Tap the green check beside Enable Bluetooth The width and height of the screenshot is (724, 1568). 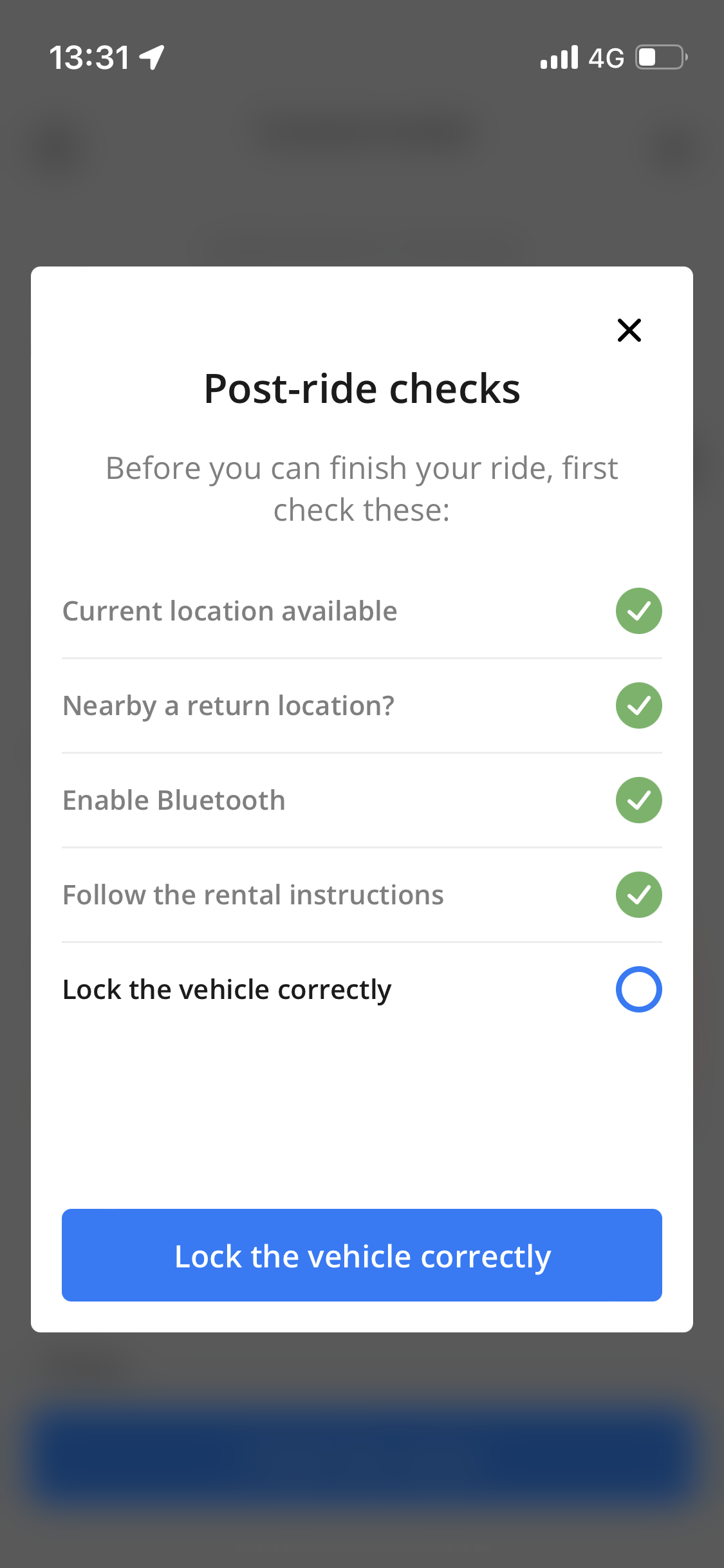(x=638, y=800)
